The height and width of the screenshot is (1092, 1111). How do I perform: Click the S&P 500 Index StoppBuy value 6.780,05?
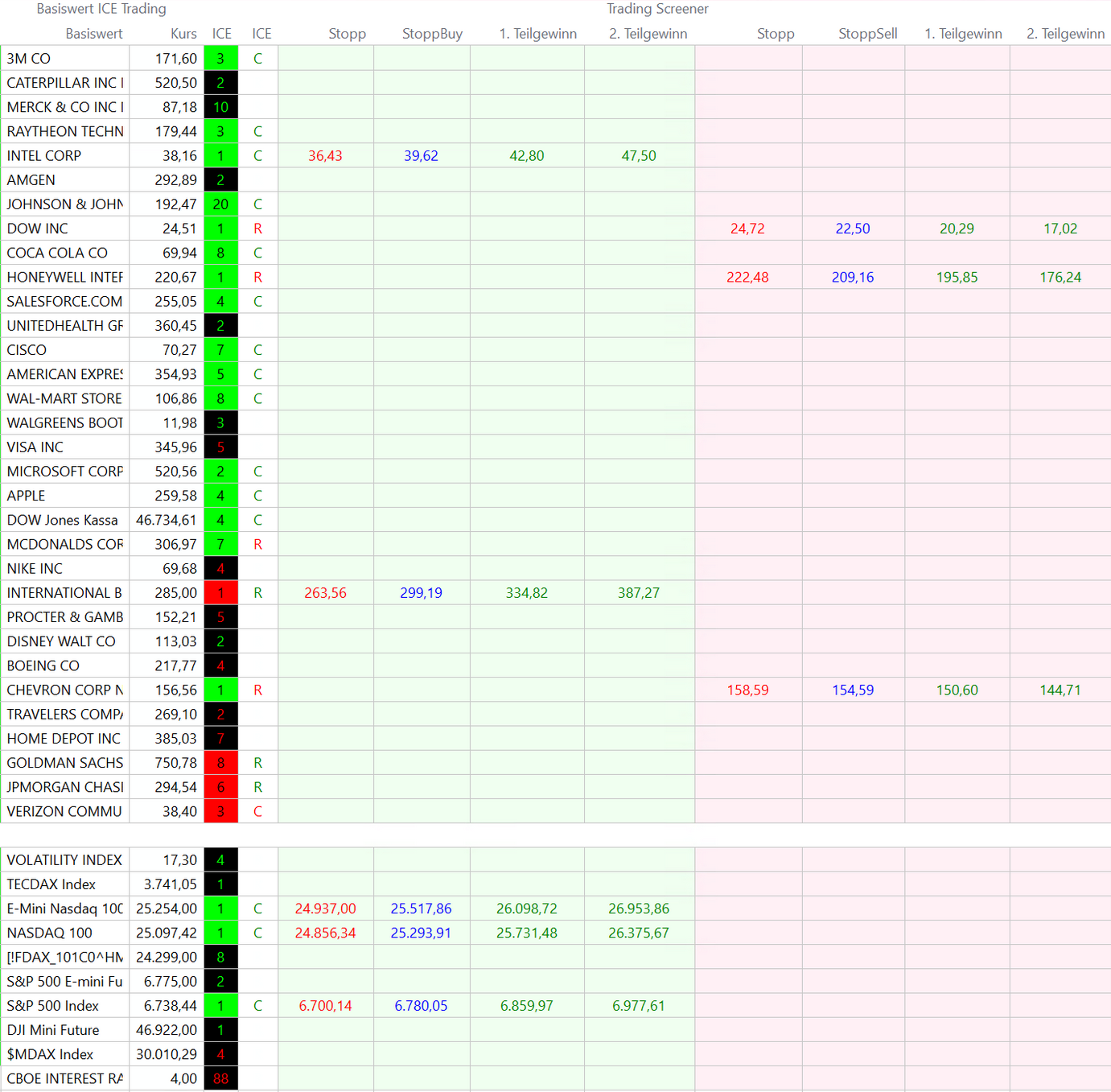point(421,1006)
